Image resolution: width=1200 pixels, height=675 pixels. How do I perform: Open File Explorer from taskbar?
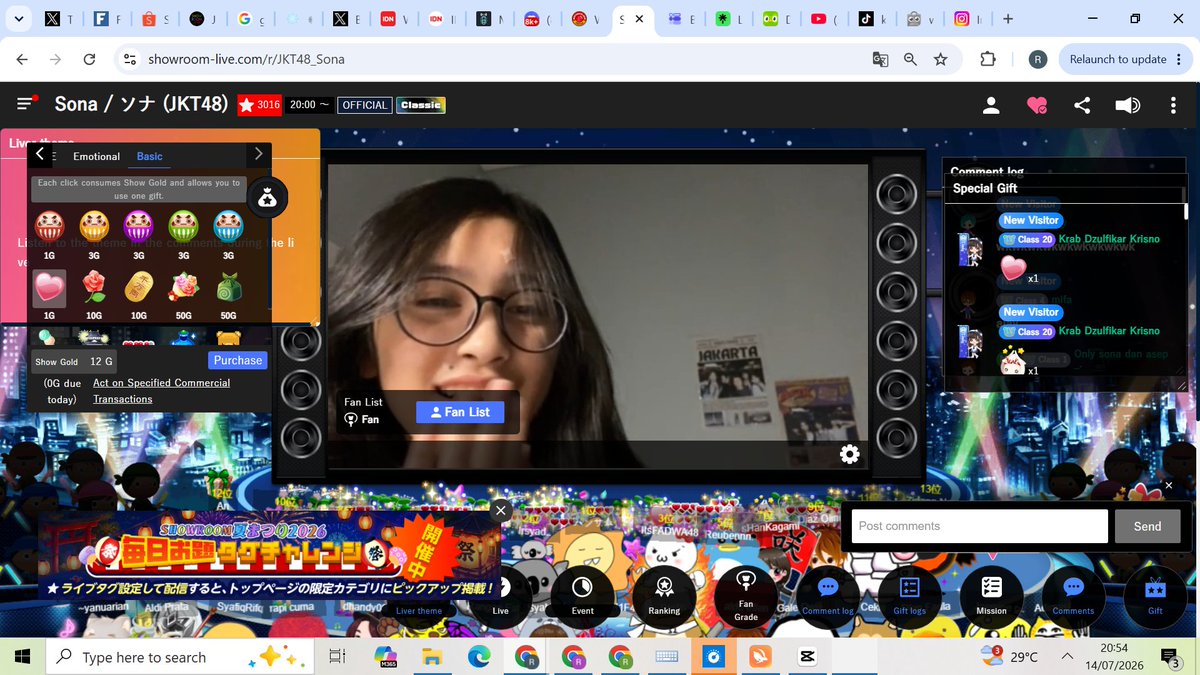tap(431, 657)
